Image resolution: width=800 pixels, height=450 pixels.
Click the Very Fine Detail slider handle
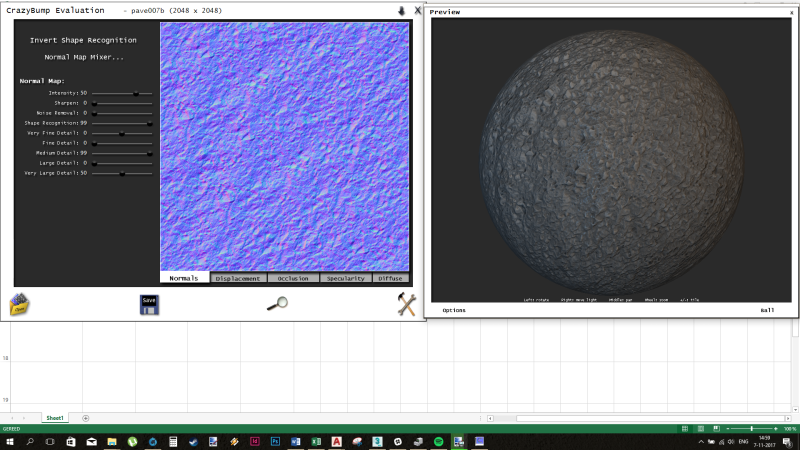pos(122,133)
